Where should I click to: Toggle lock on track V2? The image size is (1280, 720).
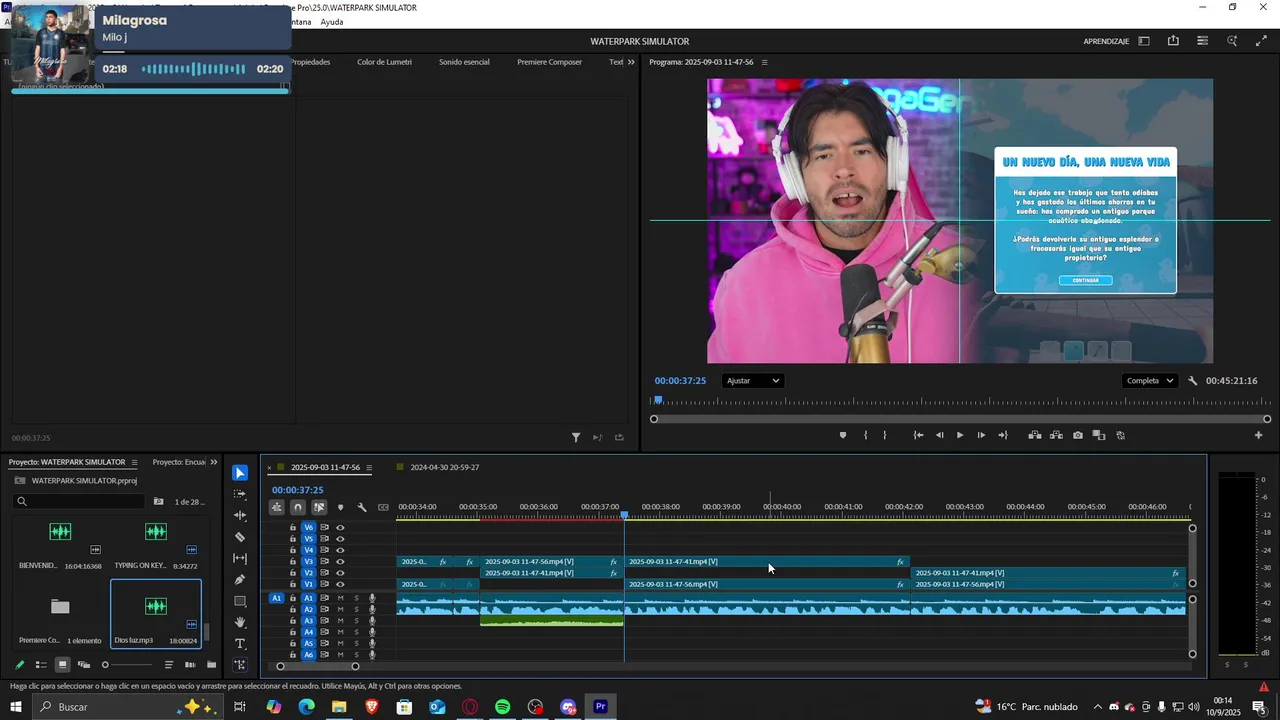[293, 573]
